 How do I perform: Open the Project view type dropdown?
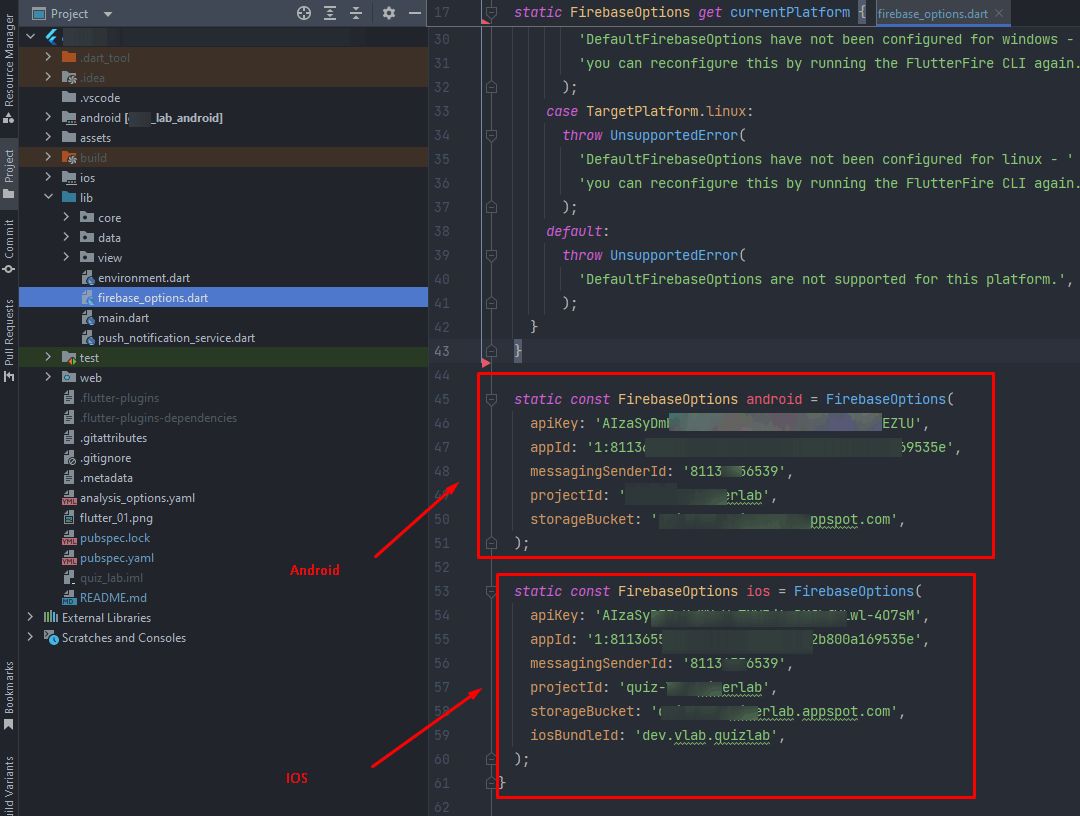point(108,14)
